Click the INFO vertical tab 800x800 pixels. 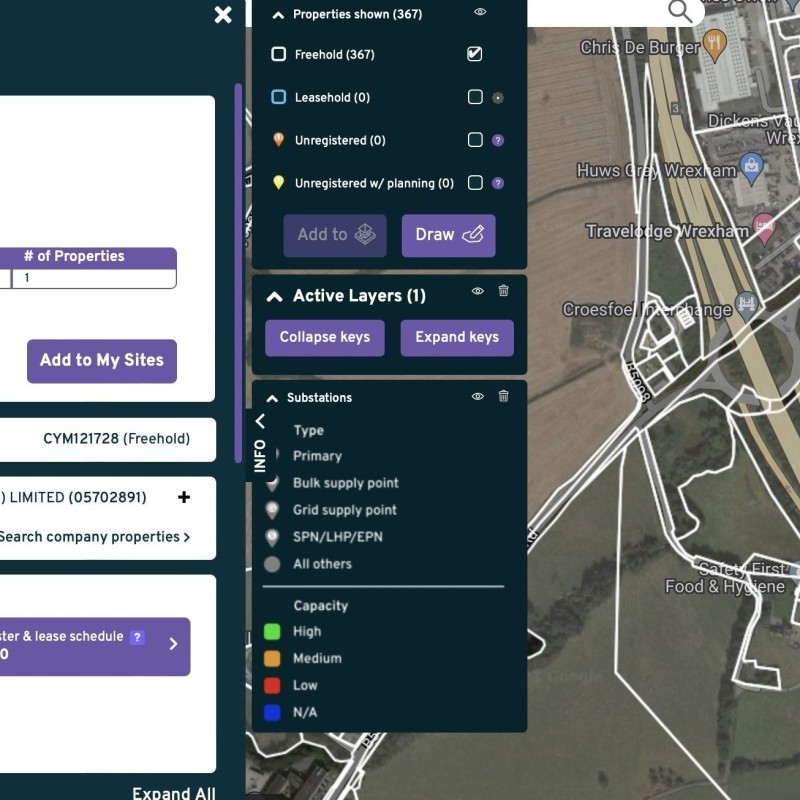(x=260, y=456)
